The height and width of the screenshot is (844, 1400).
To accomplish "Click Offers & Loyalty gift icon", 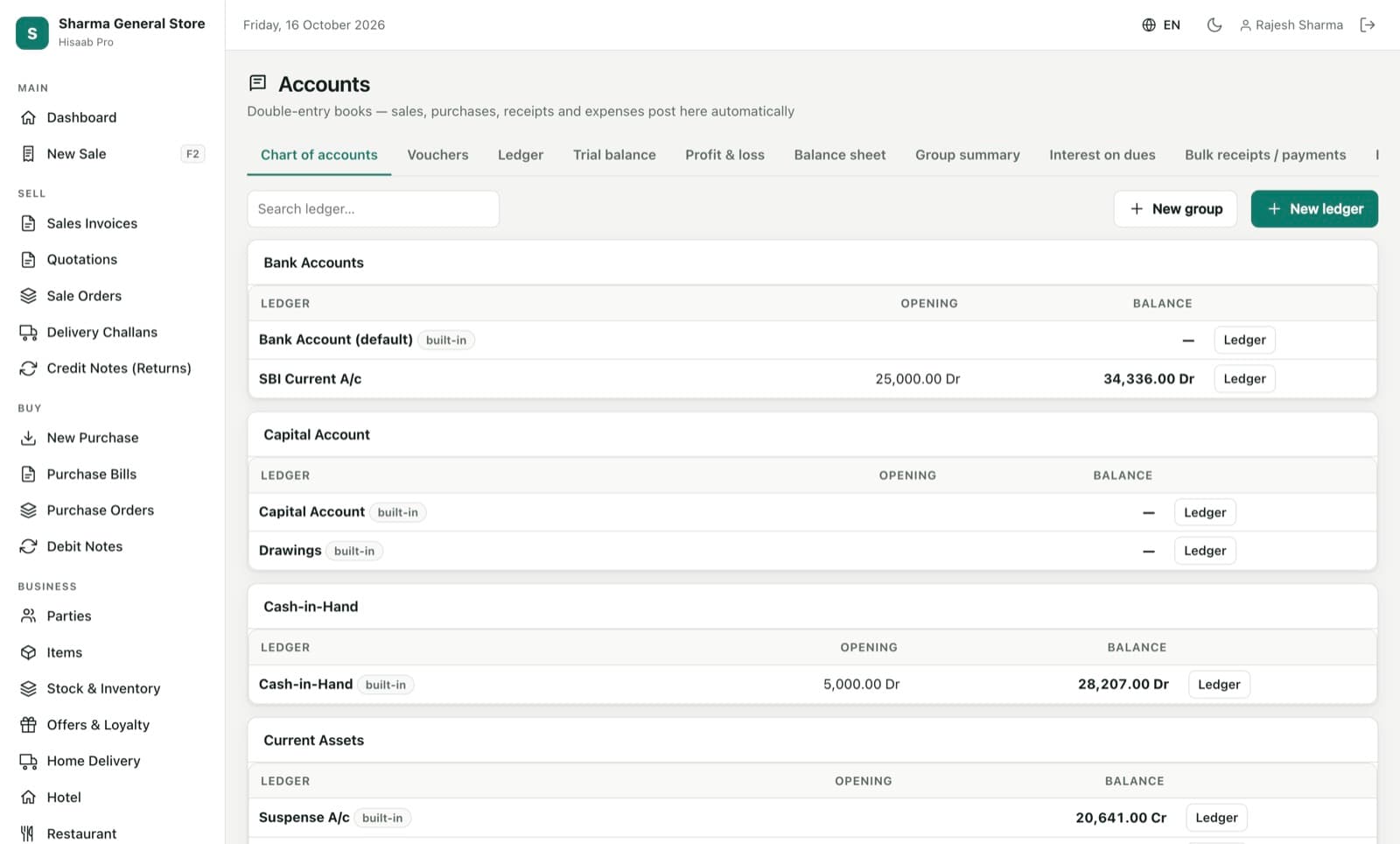I will [29, 725].
